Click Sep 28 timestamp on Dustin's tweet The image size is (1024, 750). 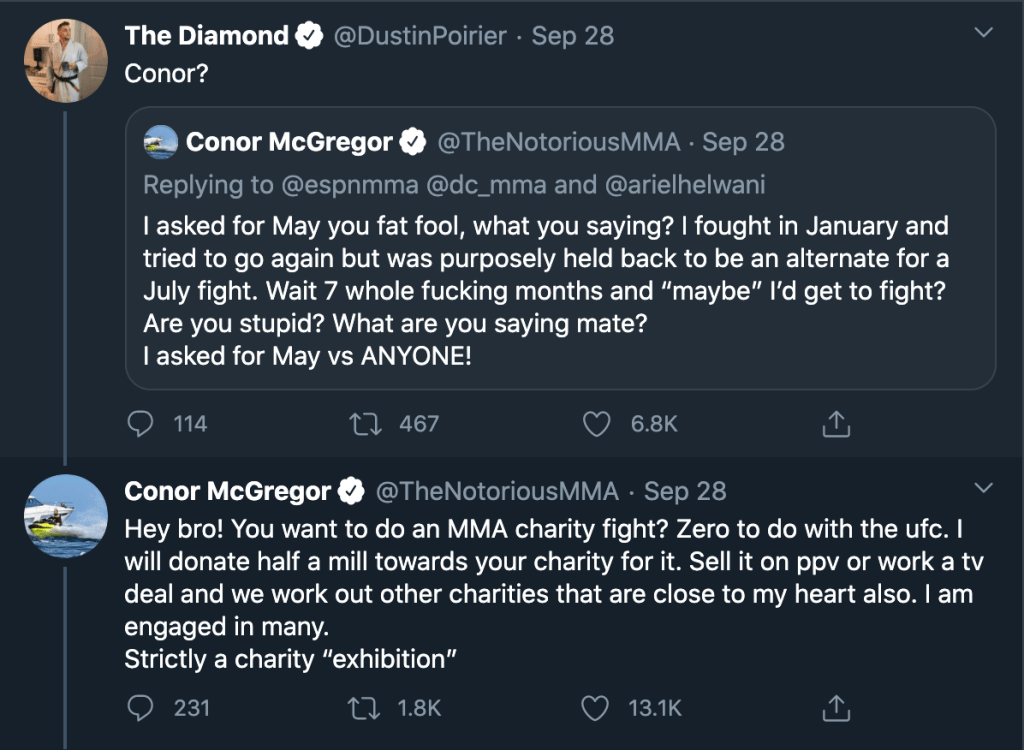coord(573,36)
